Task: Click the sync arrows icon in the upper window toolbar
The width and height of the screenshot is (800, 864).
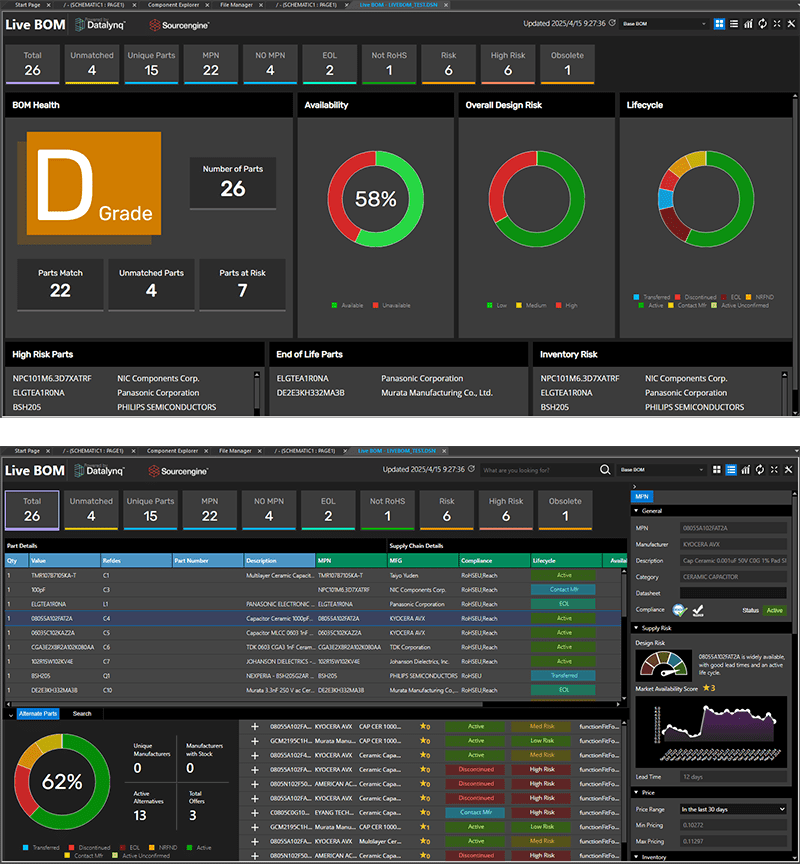Action: tap(763, 24)
